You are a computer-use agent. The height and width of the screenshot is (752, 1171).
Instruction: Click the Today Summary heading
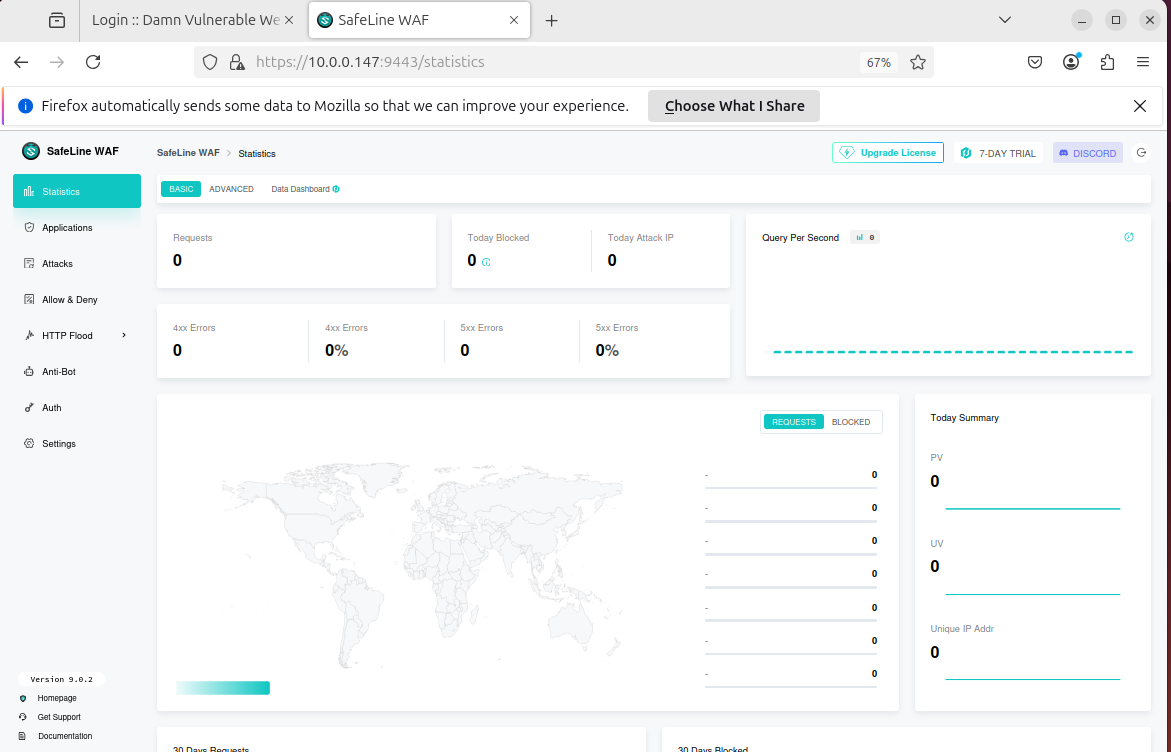(964, 417)
